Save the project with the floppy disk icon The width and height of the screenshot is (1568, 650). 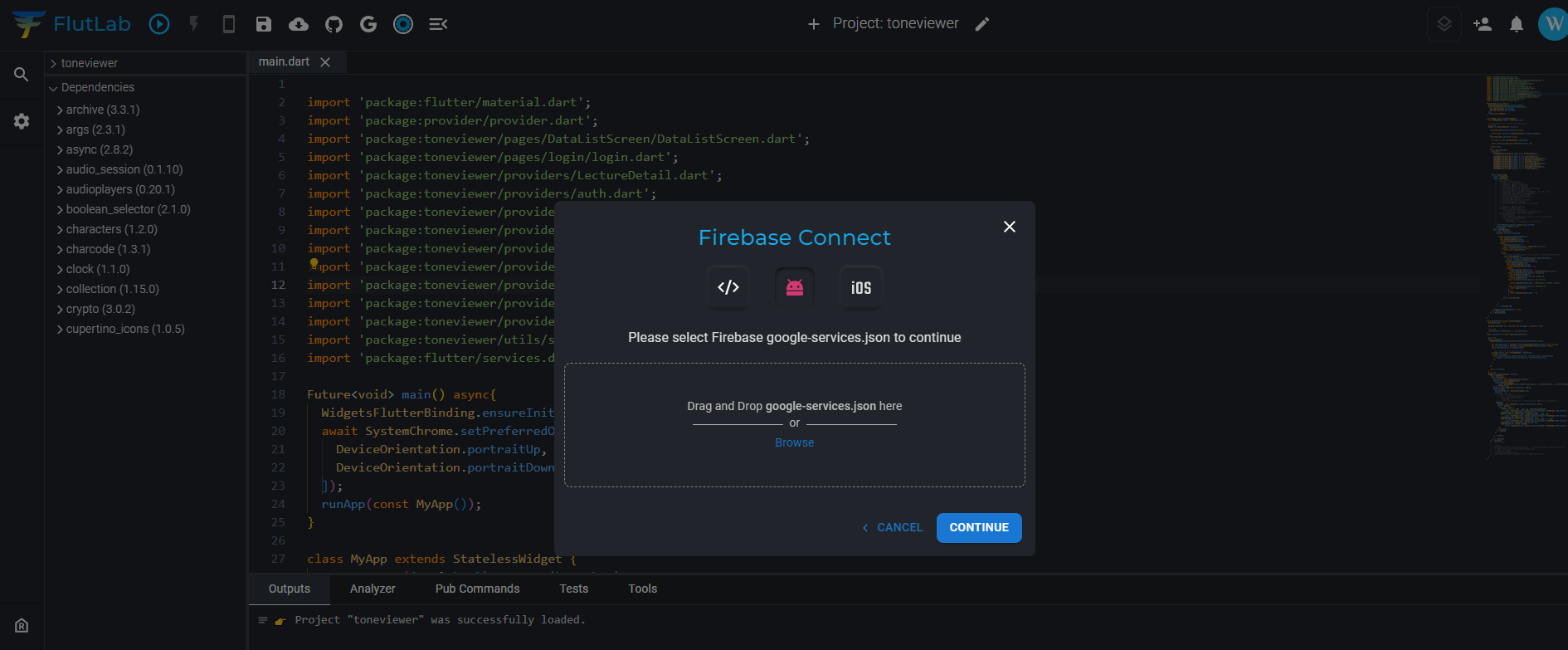pyautogui.click(x=264, y=24)
